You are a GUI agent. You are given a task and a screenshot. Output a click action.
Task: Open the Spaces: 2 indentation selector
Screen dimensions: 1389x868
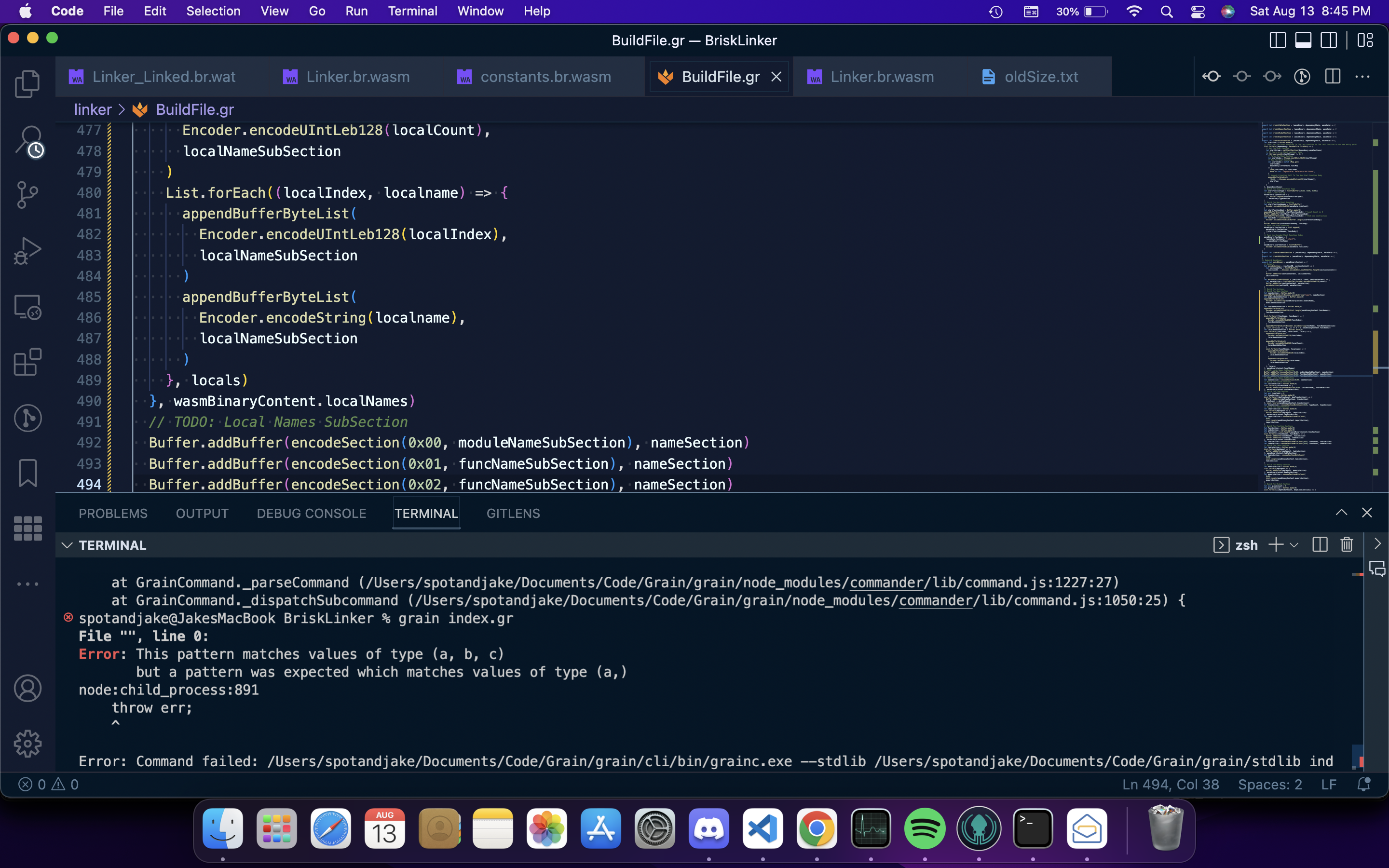[1269, 784]
